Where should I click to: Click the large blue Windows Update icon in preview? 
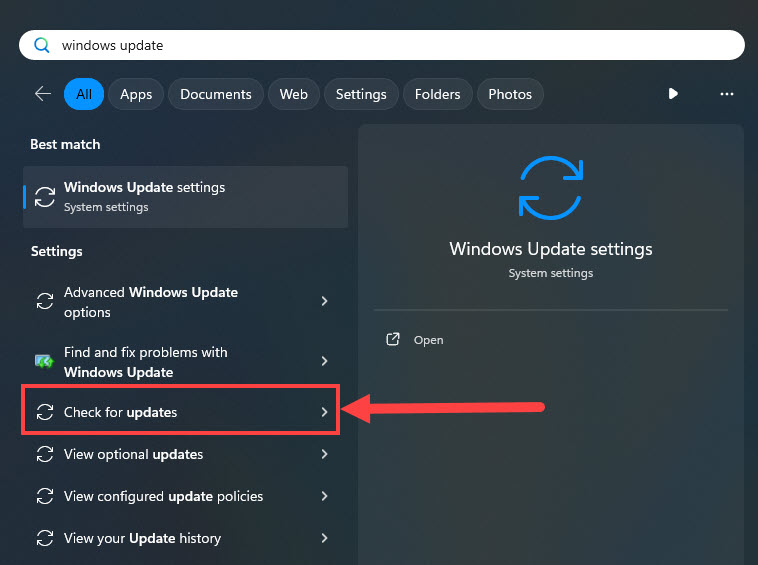click(551, 188)
